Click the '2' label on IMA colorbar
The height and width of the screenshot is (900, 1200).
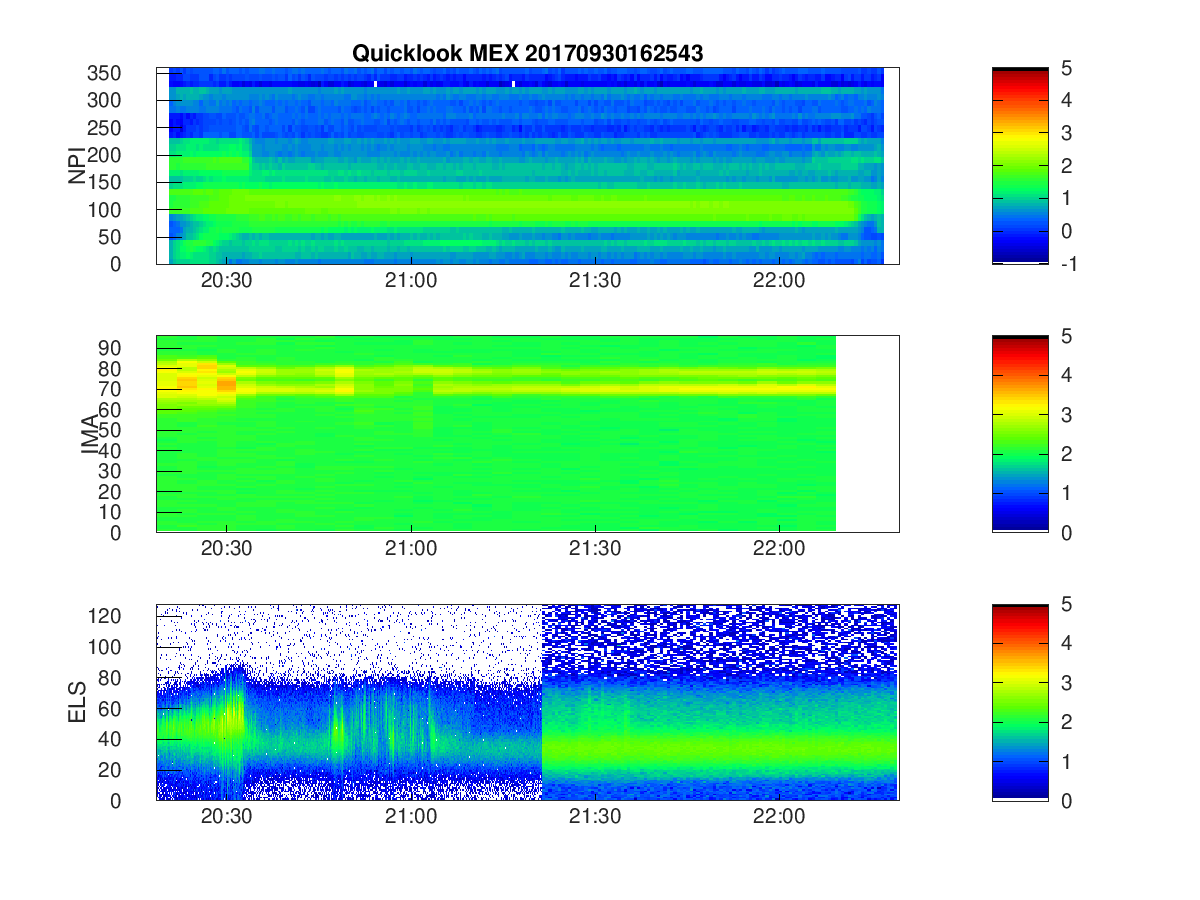coord(1066,454)
